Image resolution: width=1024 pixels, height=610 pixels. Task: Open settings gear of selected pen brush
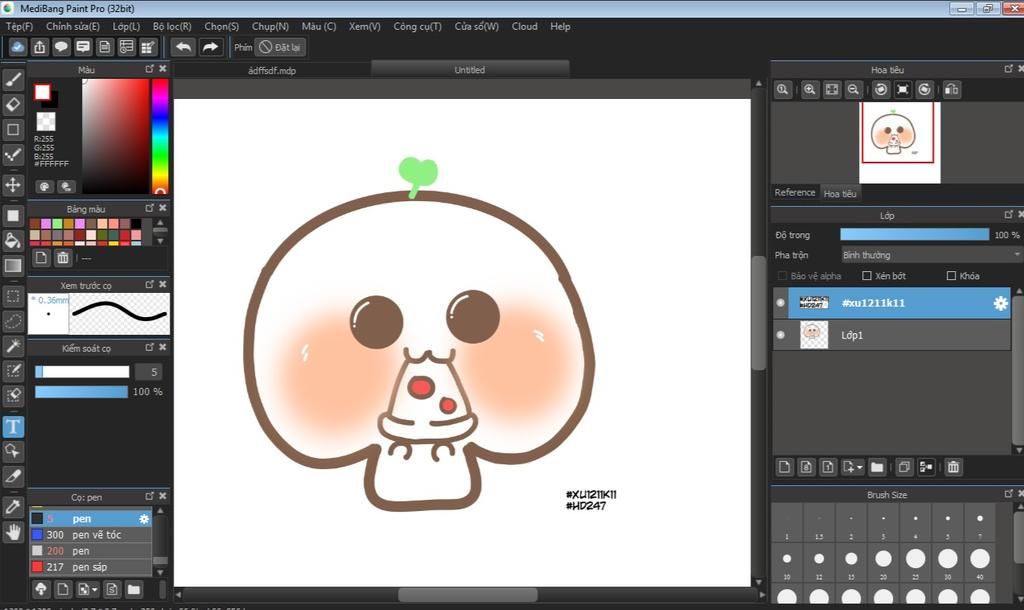pos(144,519)
